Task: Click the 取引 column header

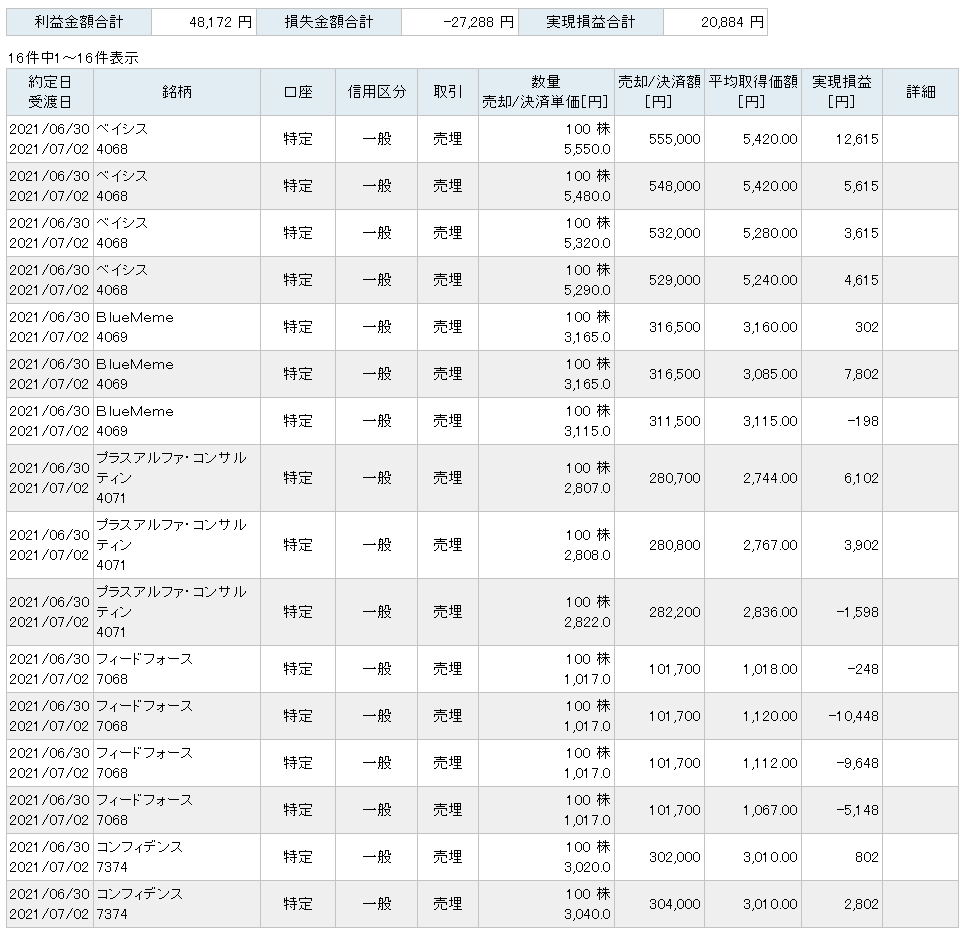Action: click(x=448, y=92)
